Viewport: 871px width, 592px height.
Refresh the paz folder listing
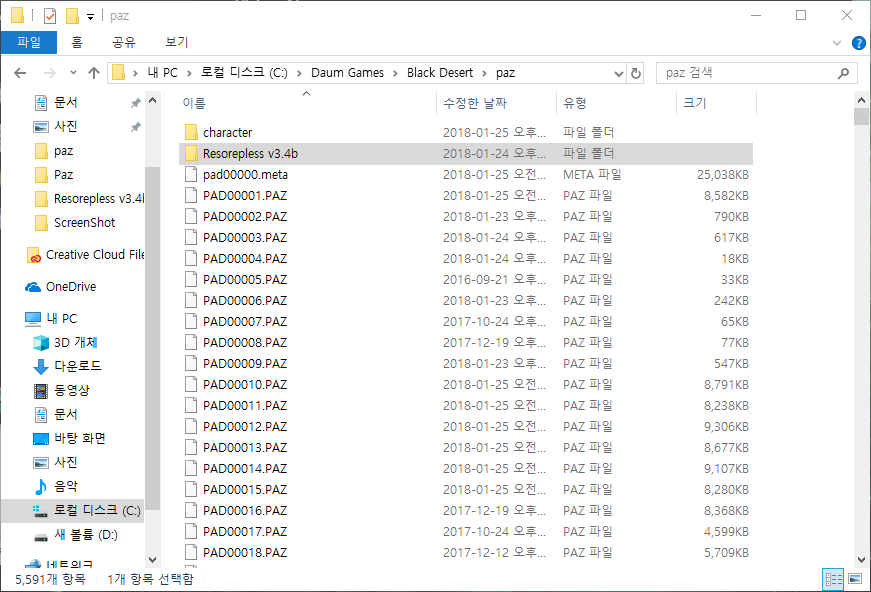point(636,73)
